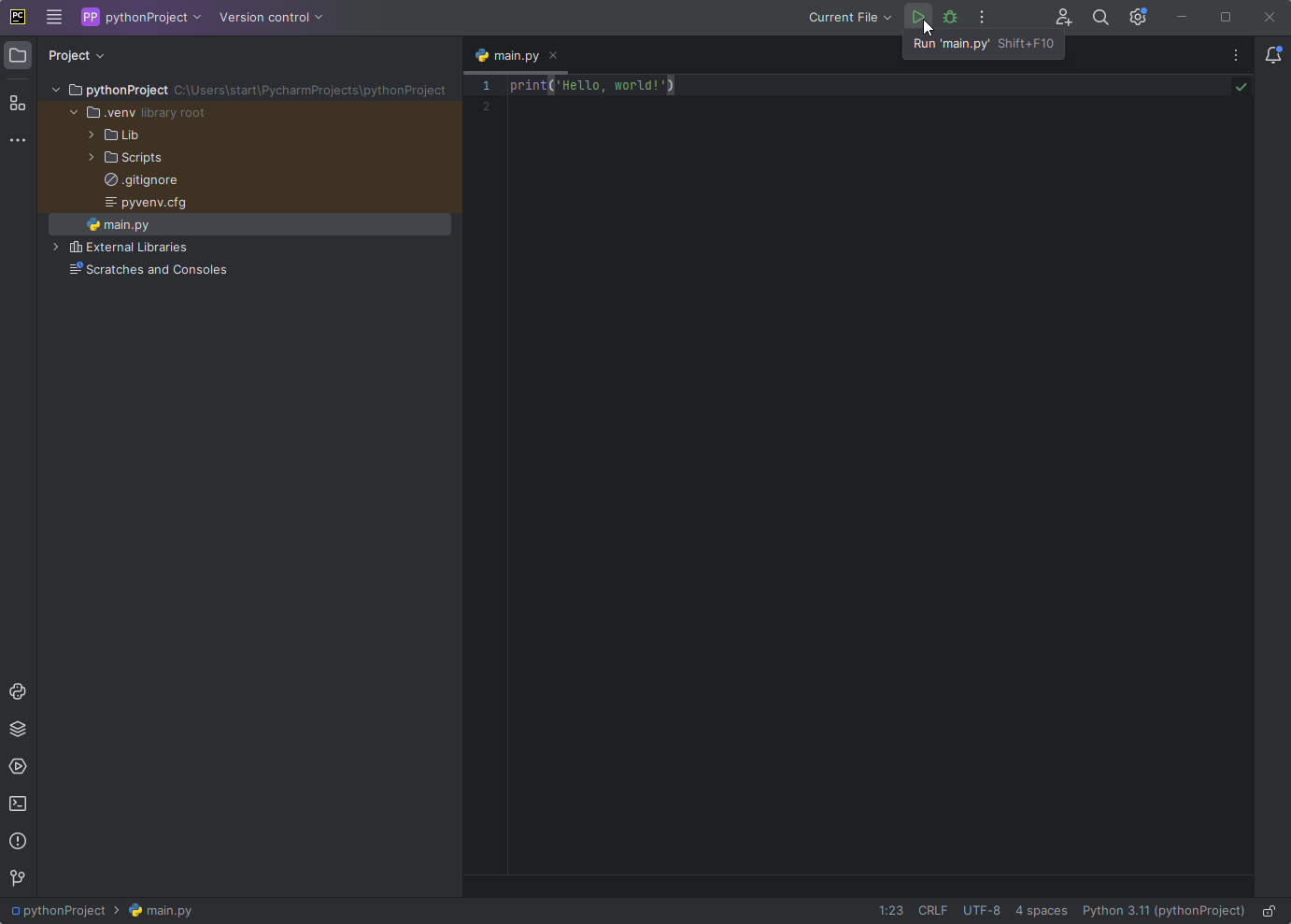
Task: Open Python Packages layers icon
Action: [18, 729]
